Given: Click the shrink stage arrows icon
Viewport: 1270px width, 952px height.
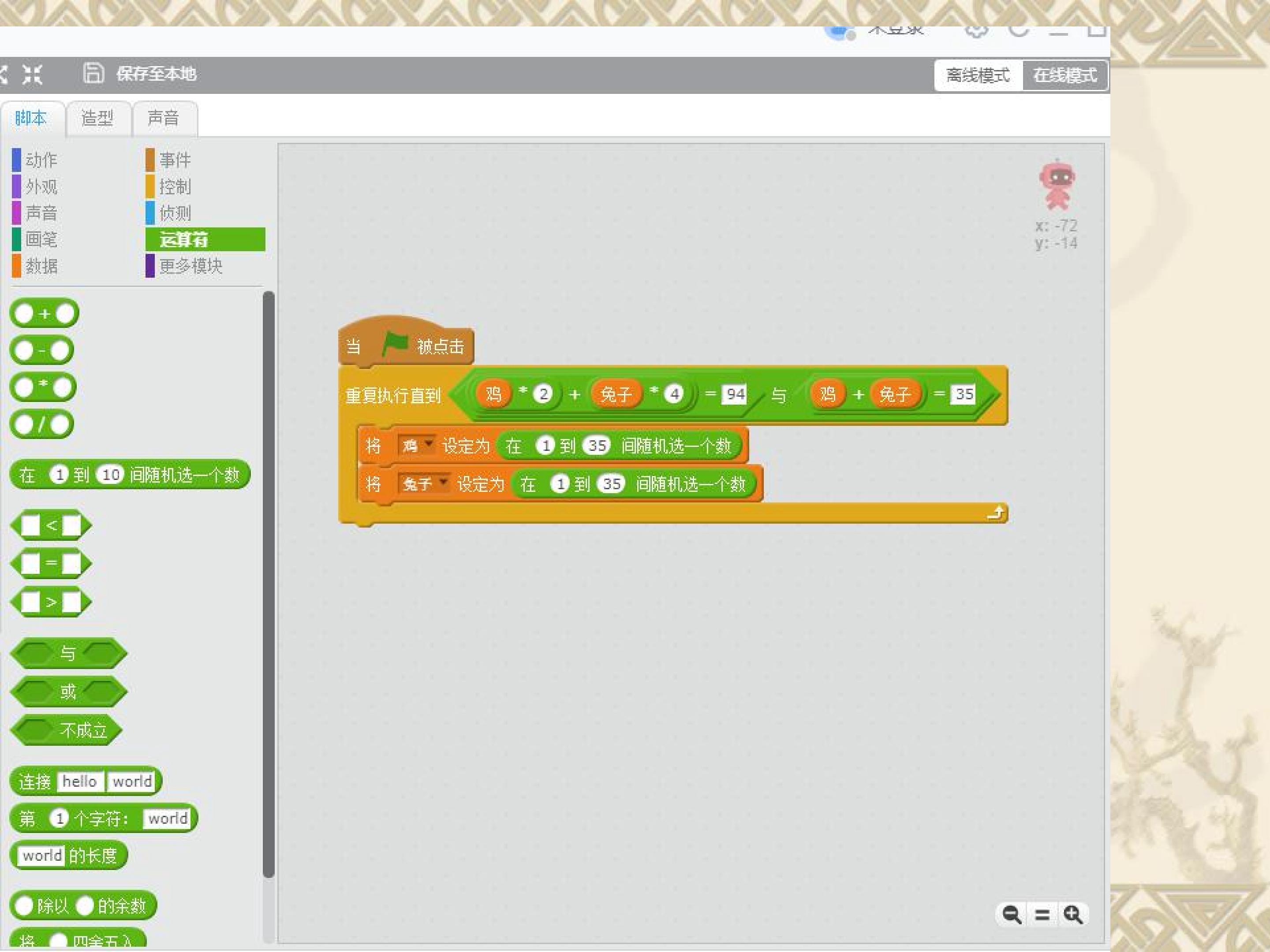Looking at the screenshot, I should pos(32,74).
